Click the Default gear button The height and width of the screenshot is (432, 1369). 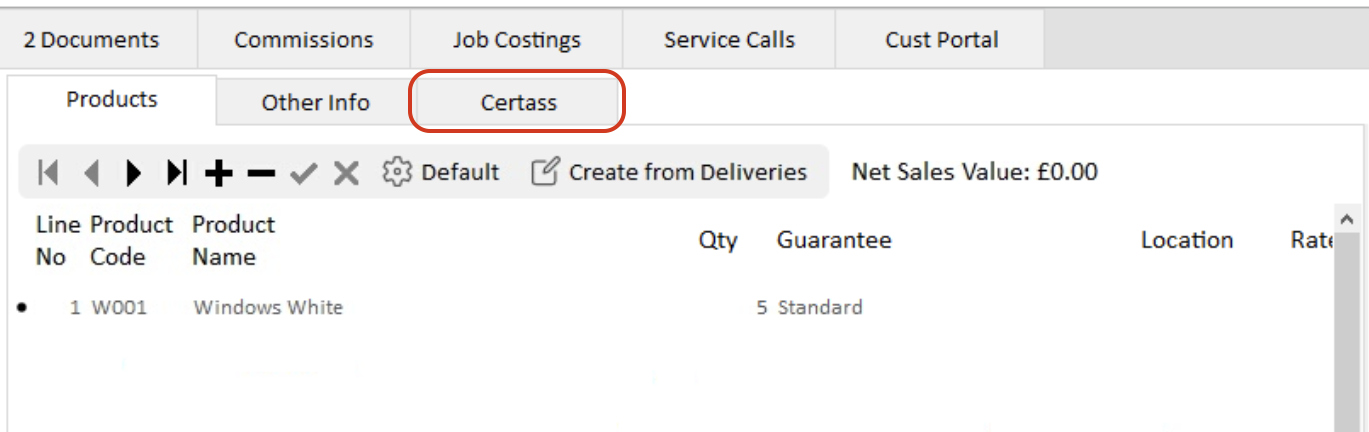(x=441, y=172)
